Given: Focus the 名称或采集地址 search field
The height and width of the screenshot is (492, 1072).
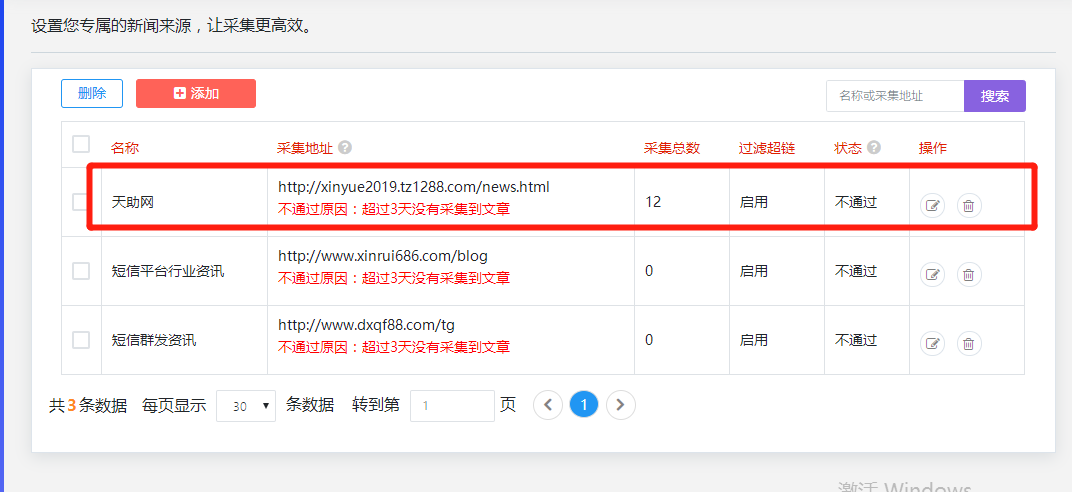Looking at the screenshot, I should (894, 96).
